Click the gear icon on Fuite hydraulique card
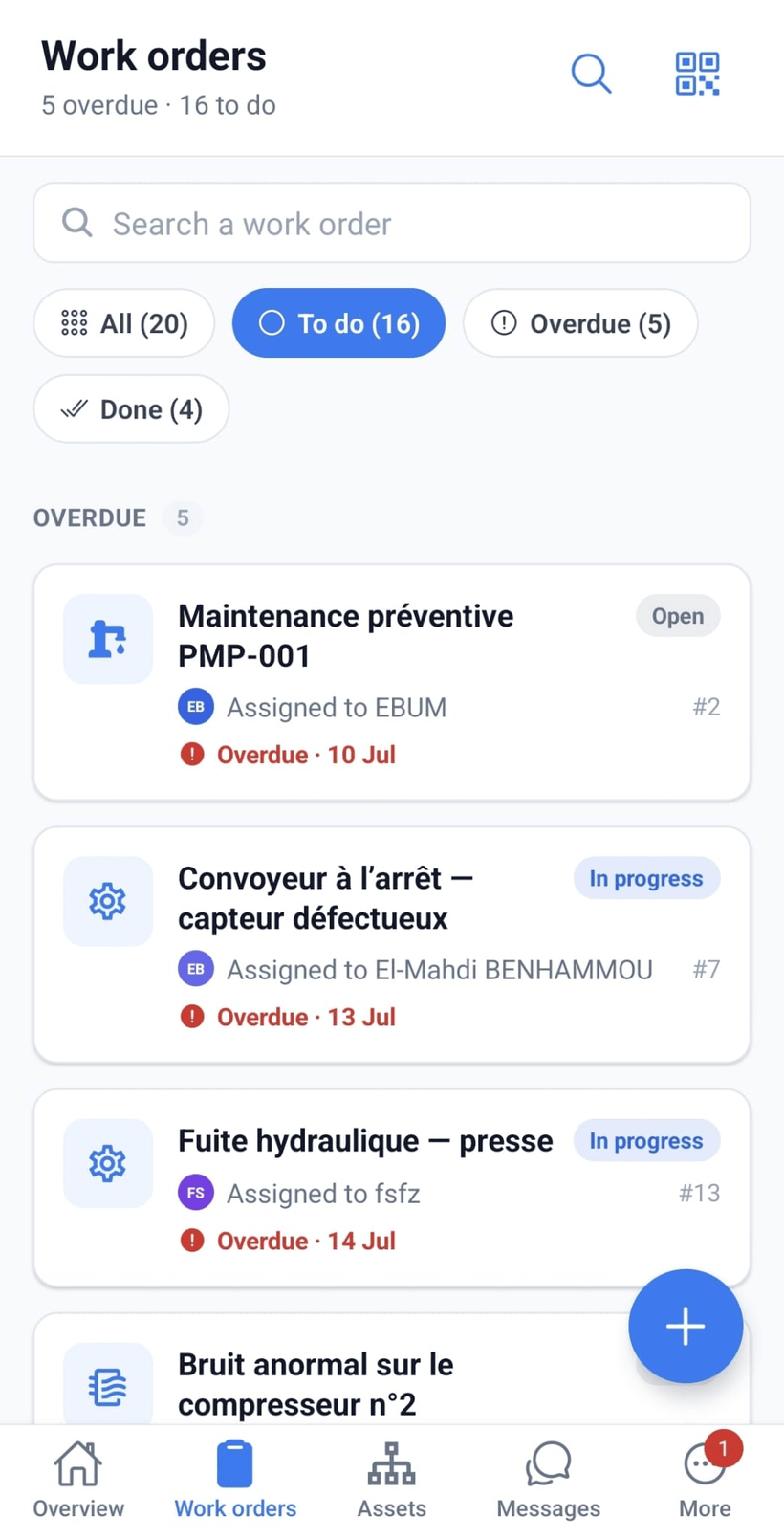784x1539 pixels. (x=108, y=1163)
